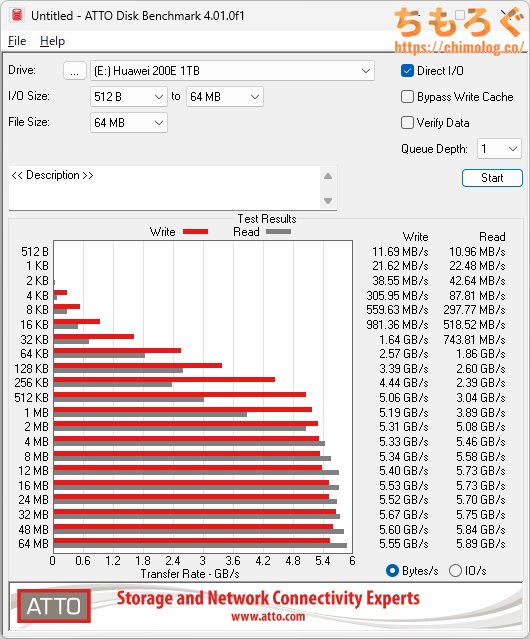Click the gray Read legend swatch

[278, 231]
